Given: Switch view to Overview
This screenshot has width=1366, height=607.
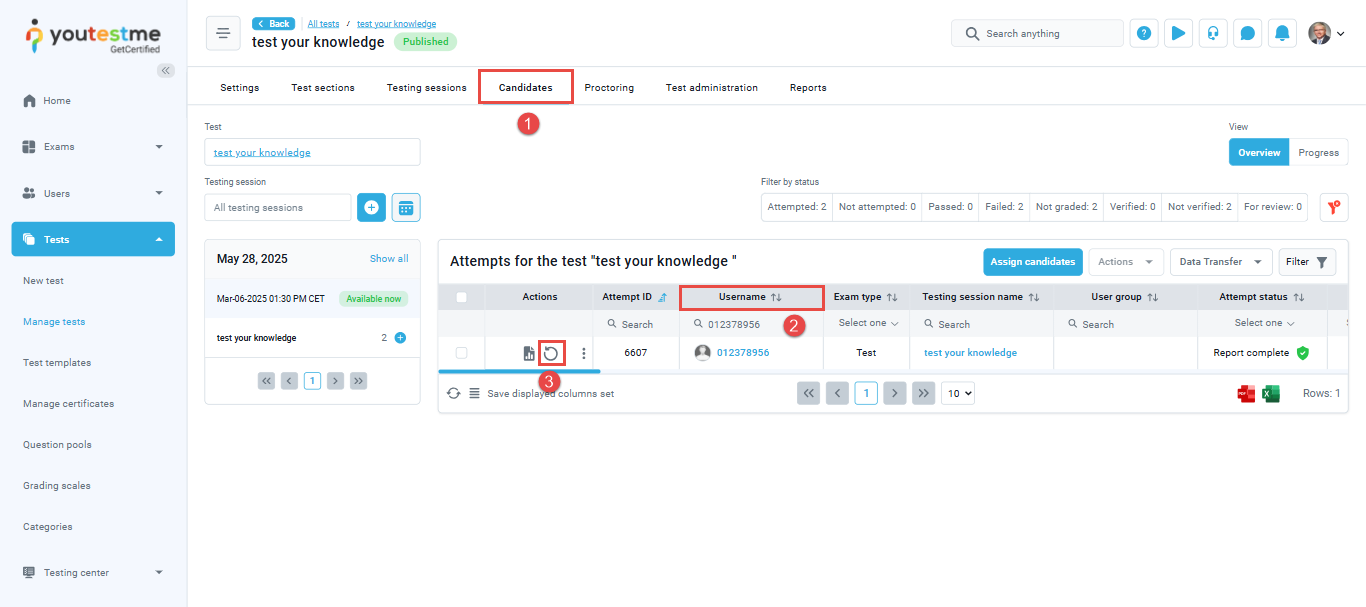Looking at the screenshot, I should click(1259, 152).
